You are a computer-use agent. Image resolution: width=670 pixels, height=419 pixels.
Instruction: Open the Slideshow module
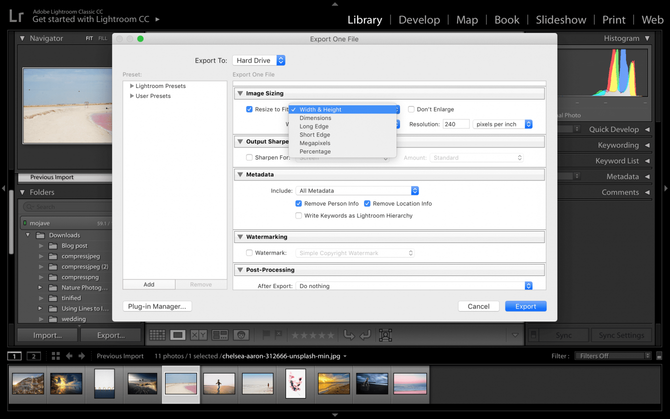pyautogui.click(x=561, y=20)
